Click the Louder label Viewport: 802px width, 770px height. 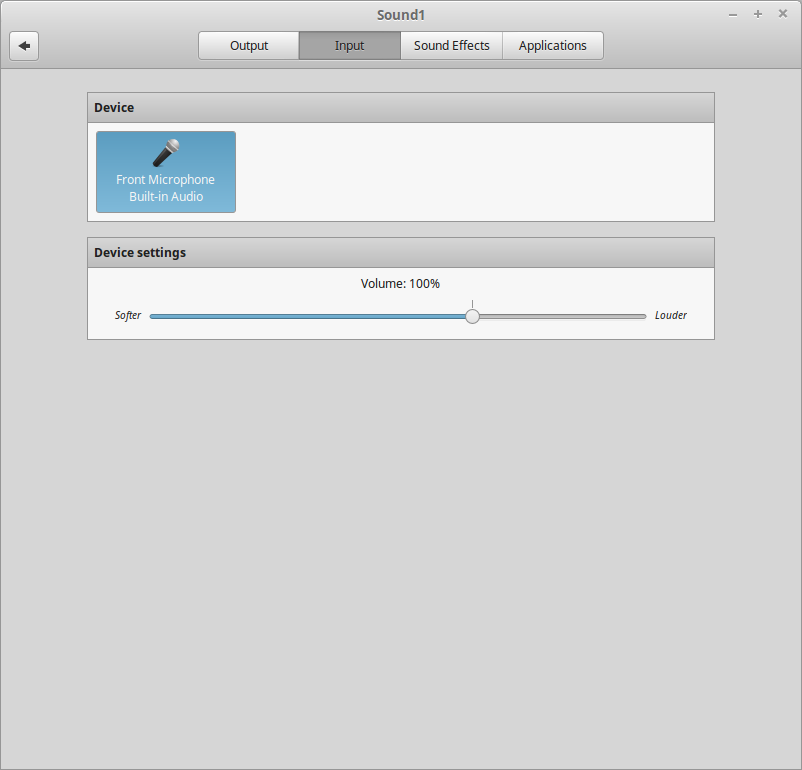click(671, 315)
